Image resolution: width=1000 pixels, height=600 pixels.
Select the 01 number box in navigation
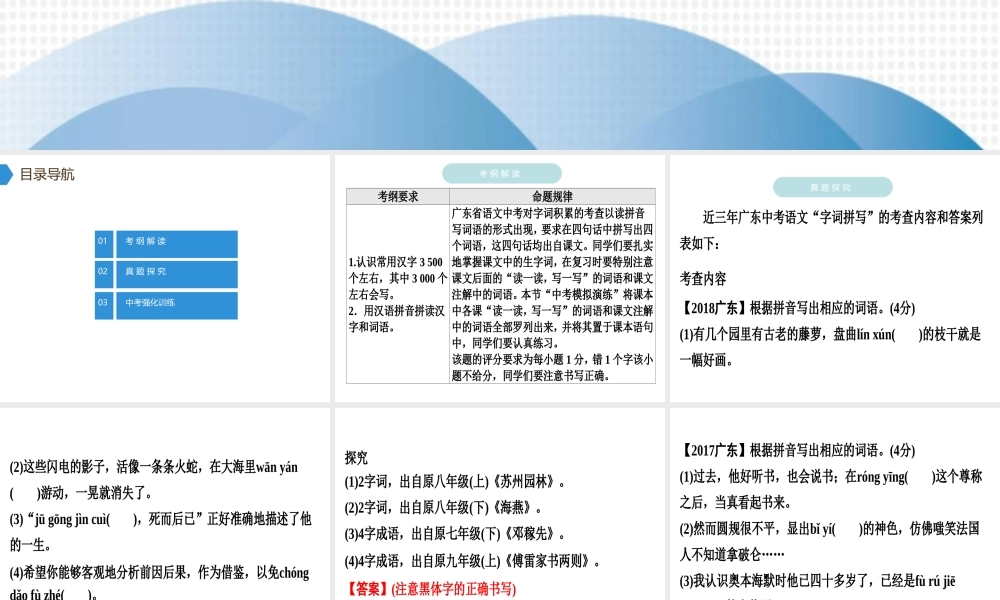coord(104,244)
